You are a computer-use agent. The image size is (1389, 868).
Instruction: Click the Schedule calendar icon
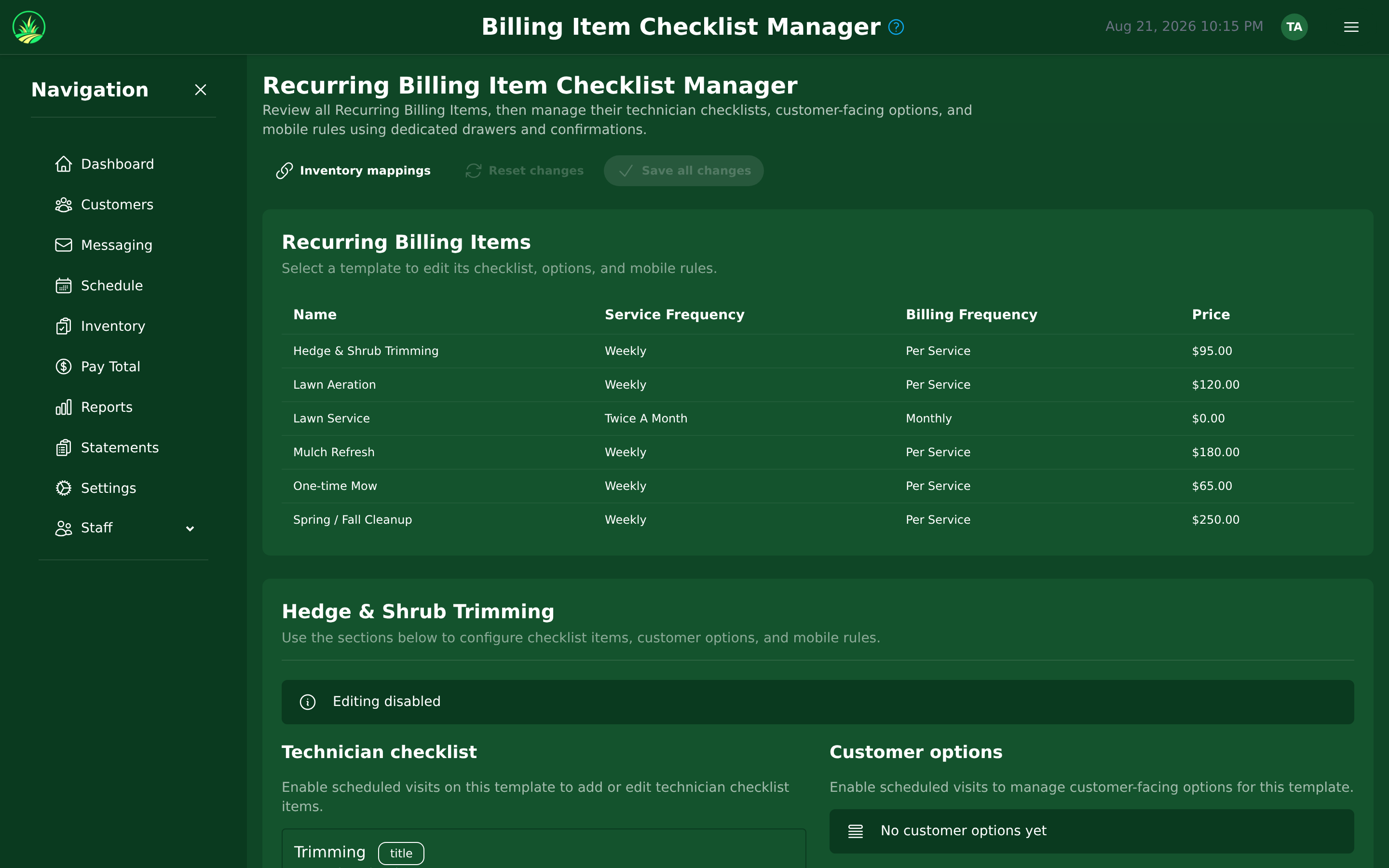pos(63,286)
